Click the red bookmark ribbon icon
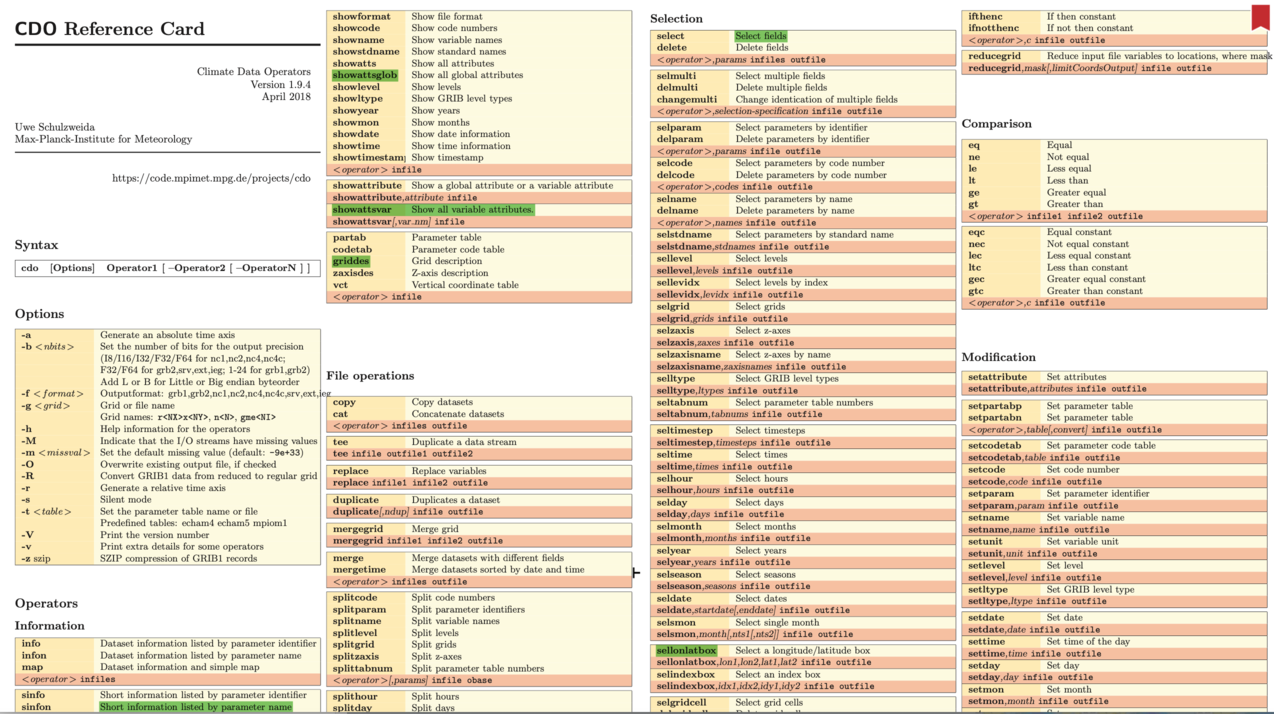The image size is (1274, 714). pyautogui.click(x=1261, y=18)
